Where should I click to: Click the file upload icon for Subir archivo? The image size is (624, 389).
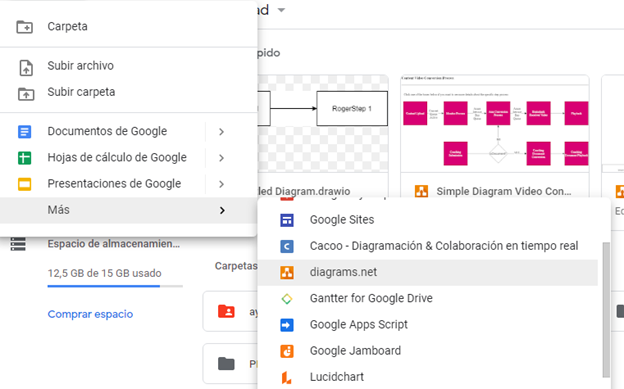point(26,68)
